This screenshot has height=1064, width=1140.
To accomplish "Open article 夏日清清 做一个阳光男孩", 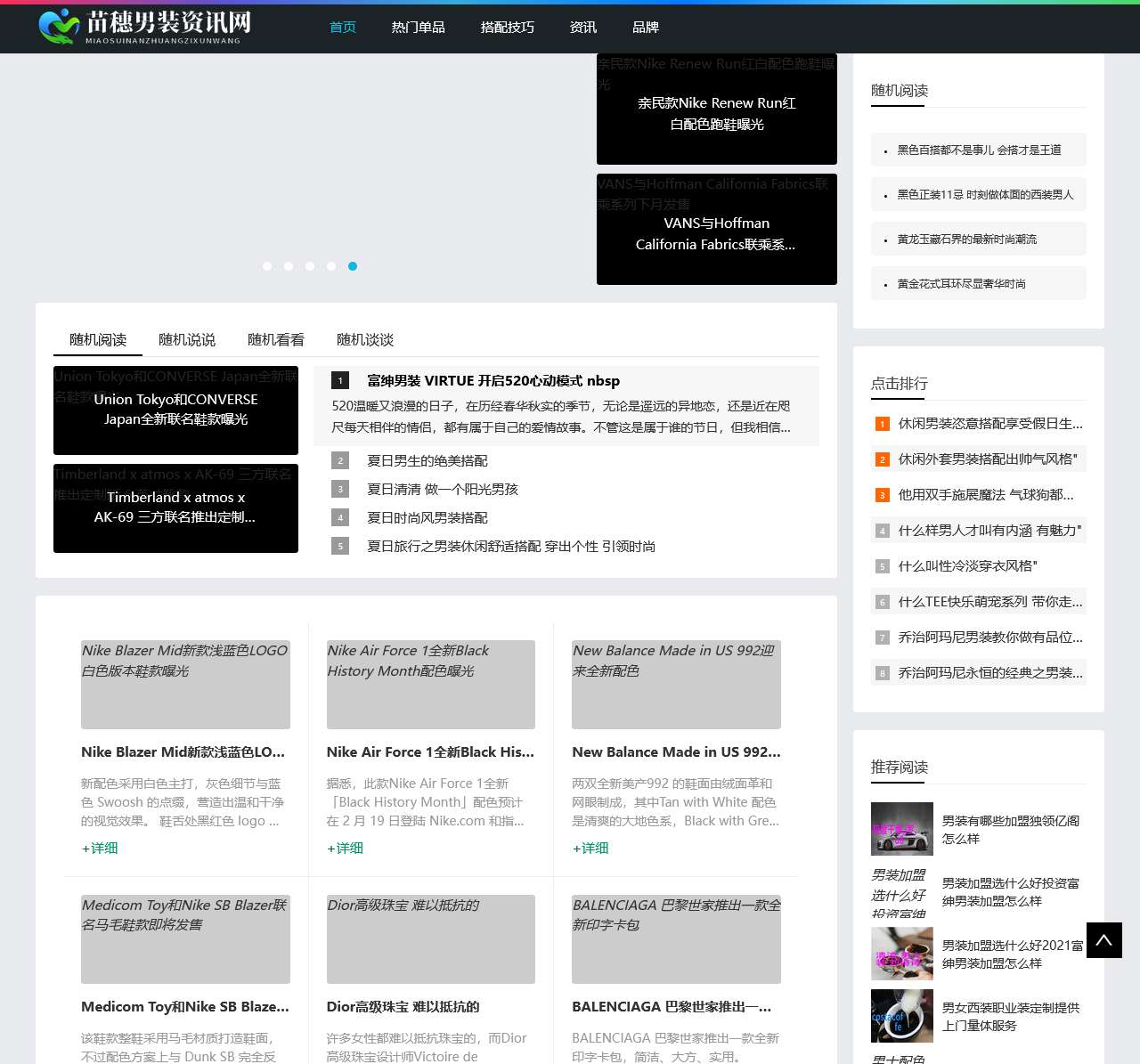I will [x=443, y=489].
